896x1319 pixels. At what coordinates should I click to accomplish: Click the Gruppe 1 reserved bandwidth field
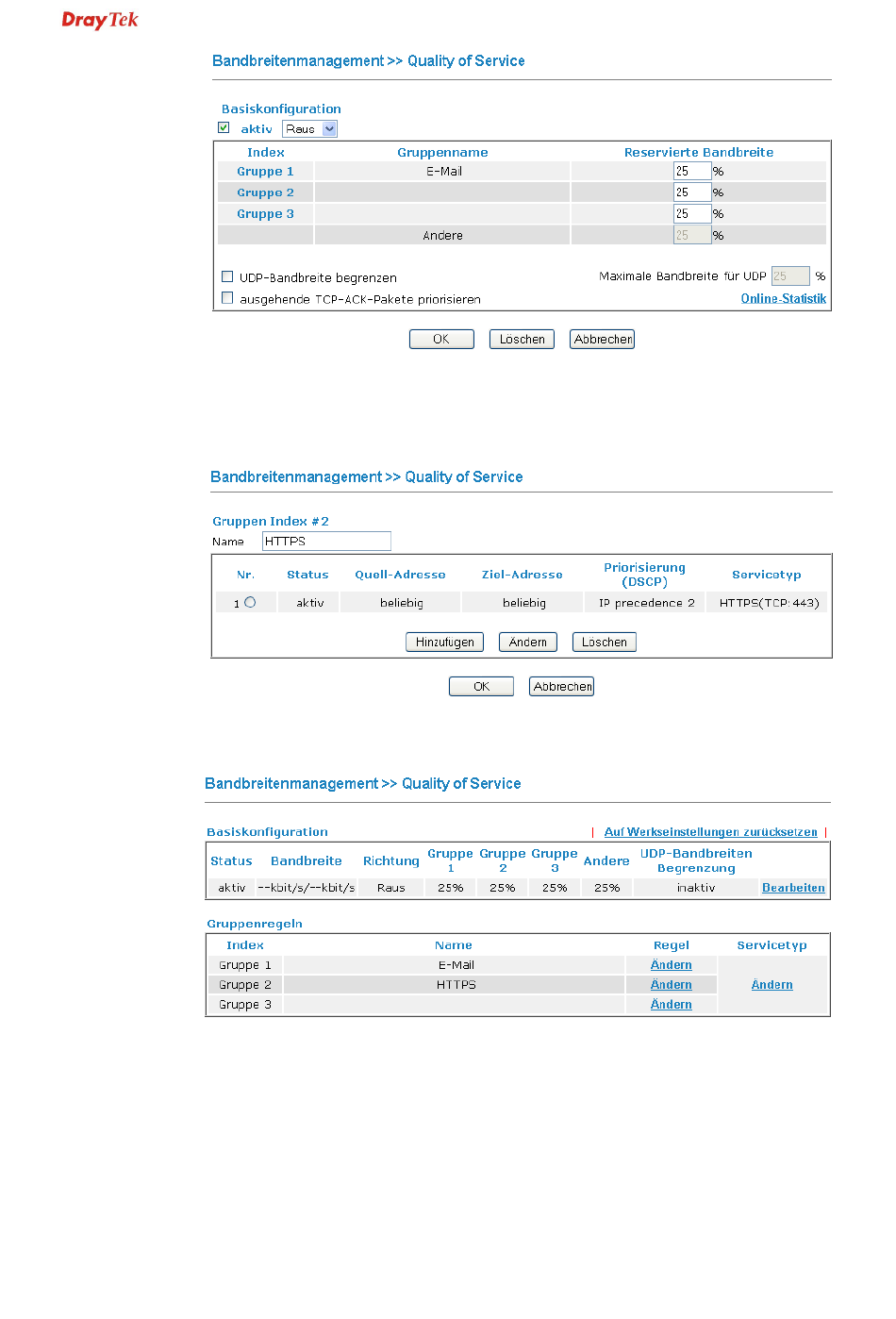click(691, 171)
